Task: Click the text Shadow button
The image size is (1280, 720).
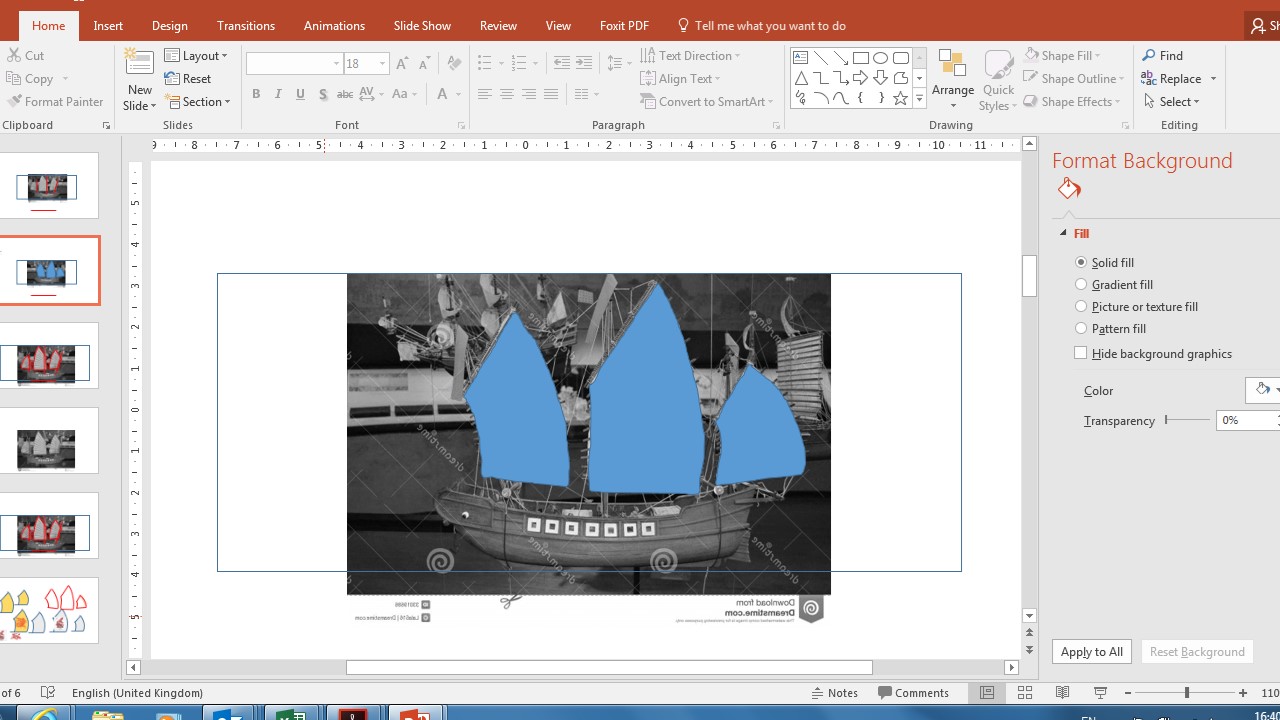Action: point(322,94)
